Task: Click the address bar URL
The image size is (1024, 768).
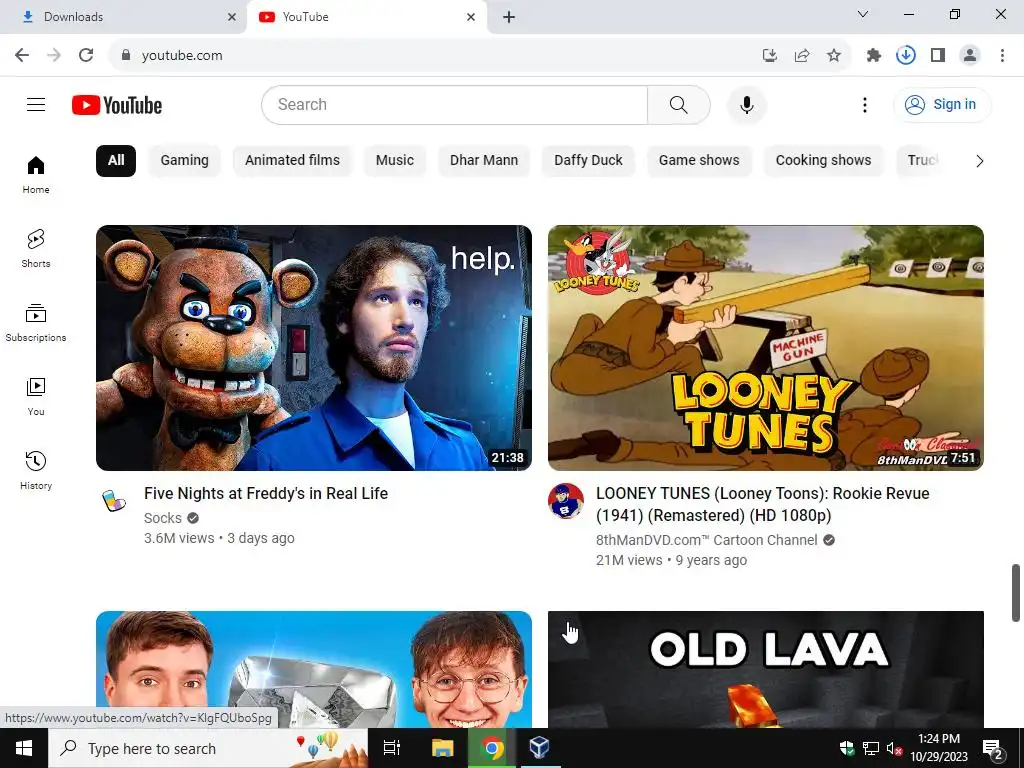Action: [182, 56]
